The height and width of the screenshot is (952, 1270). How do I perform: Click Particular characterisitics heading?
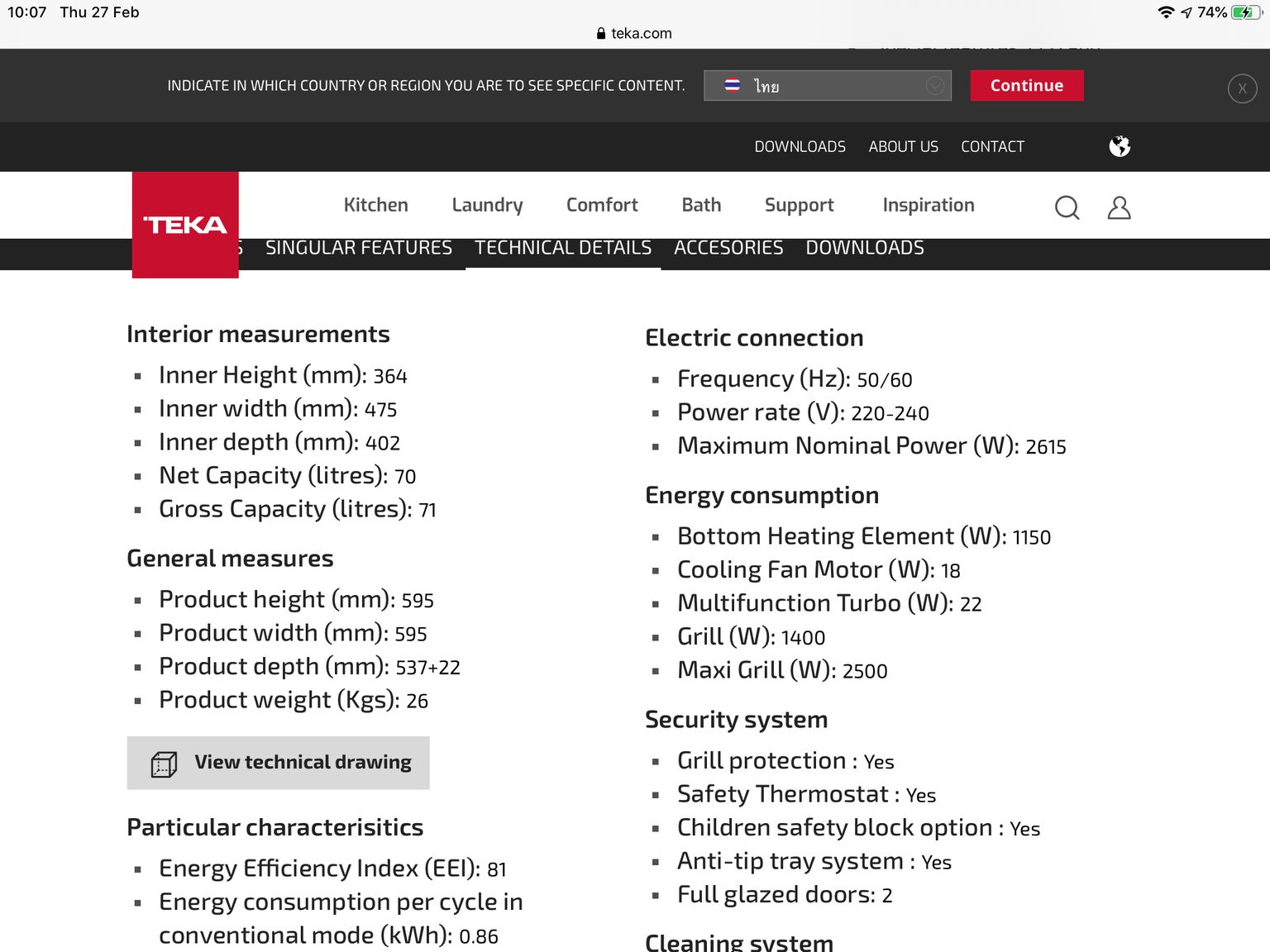(x=275, y=827)
